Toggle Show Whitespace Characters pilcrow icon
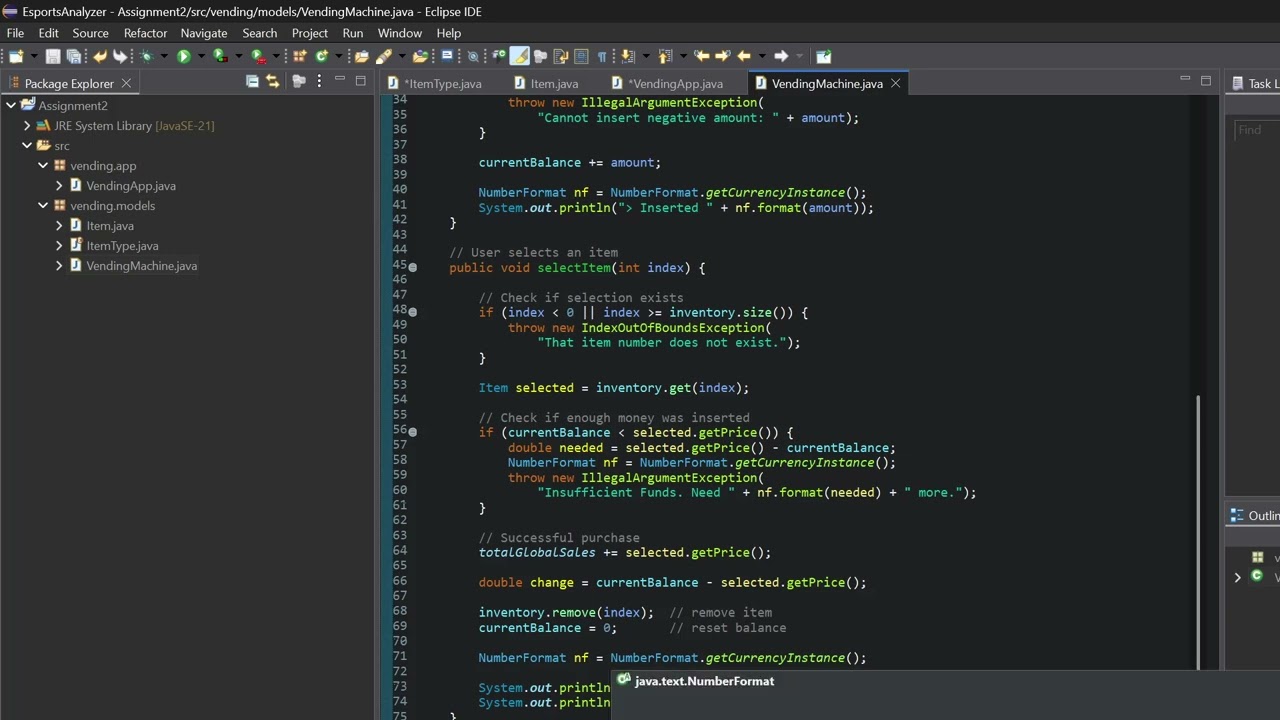 (602, 56)
